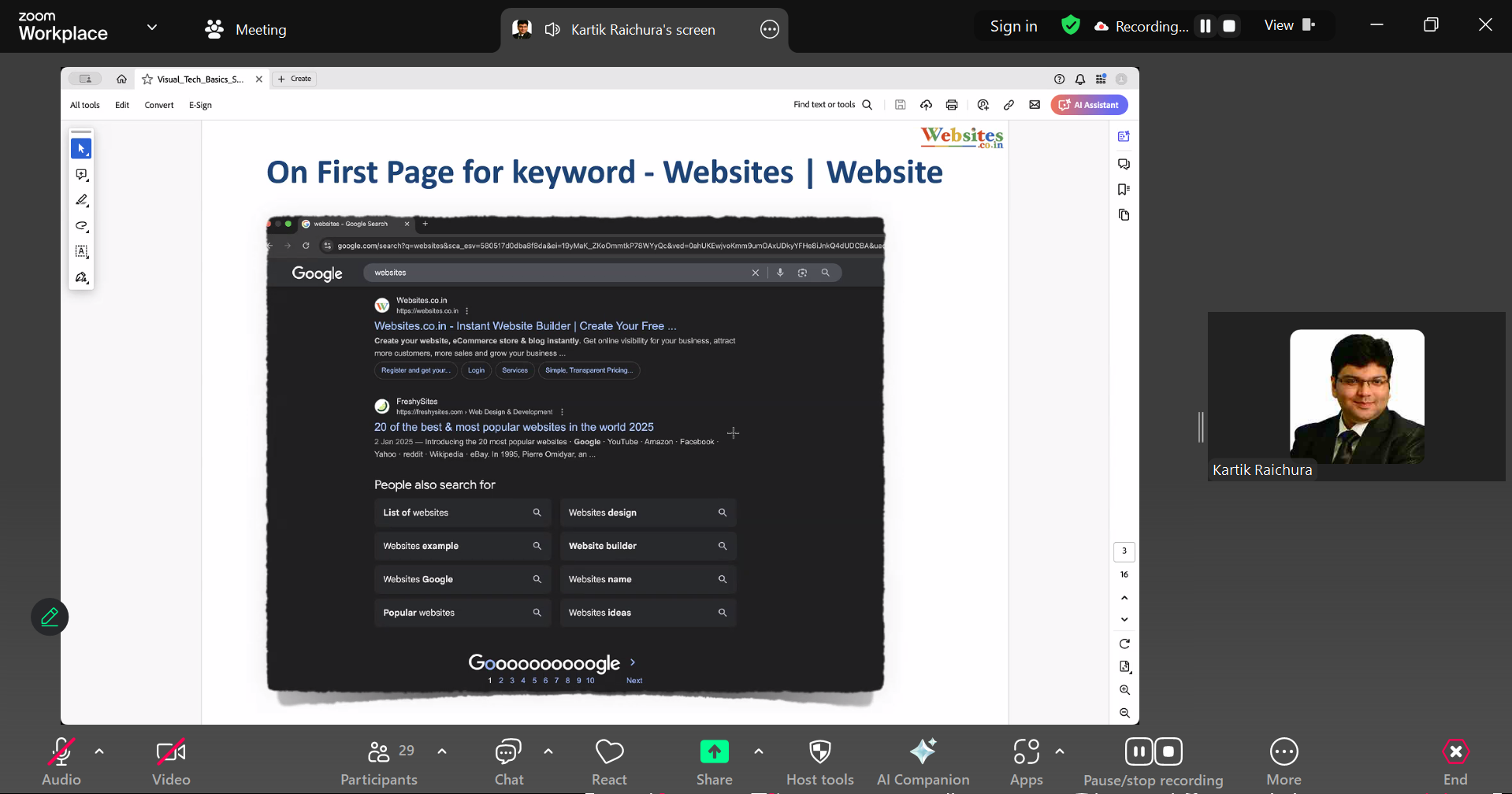Screen dimensions: 1512x794
Task: Expand audio options arrow
Action: point(99,751)
